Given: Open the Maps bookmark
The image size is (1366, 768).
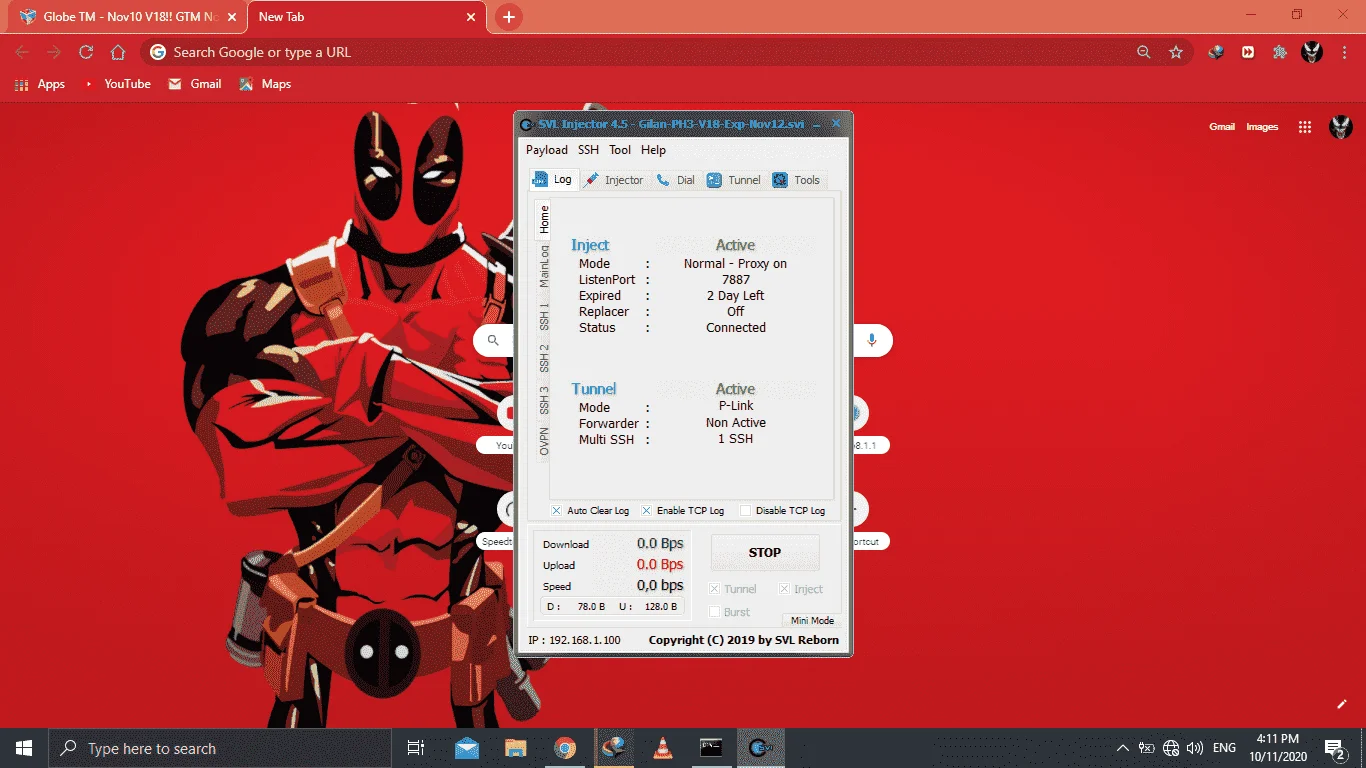Looking at the screenshot, I should point(265,84).
